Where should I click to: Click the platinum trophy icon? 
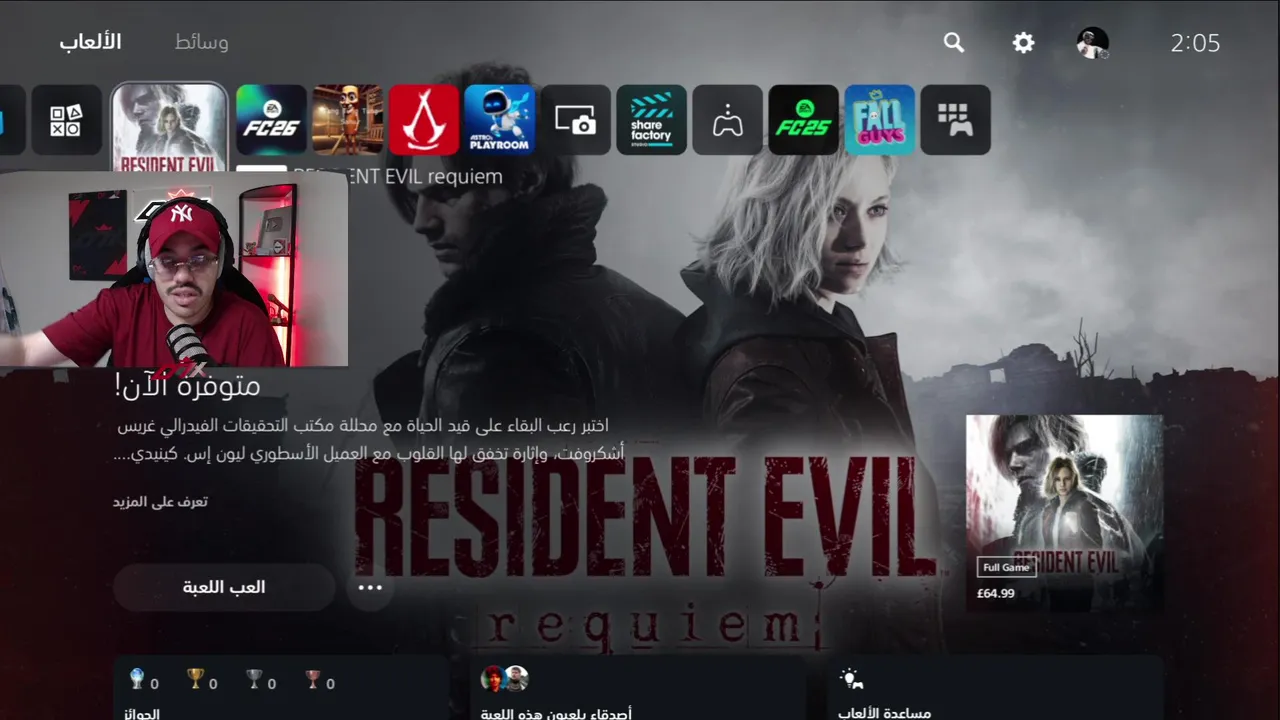(137, 679)
